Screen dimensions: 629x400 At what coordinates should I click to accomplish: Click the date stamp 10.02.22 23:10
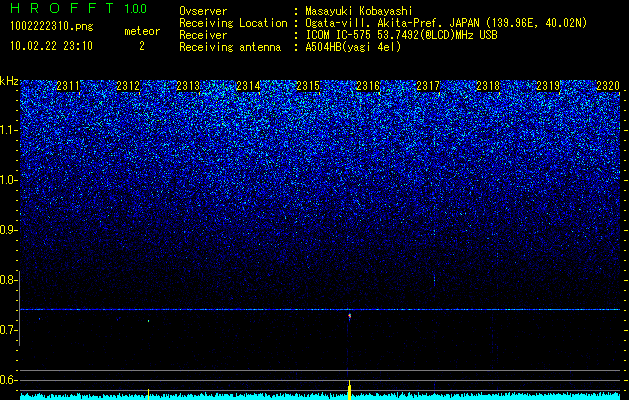51,46
